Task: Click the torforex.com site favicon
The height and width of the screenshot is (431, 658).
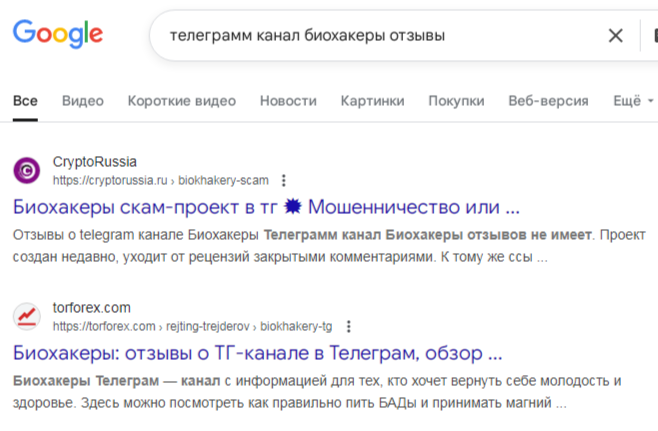Action: point(27,316)
